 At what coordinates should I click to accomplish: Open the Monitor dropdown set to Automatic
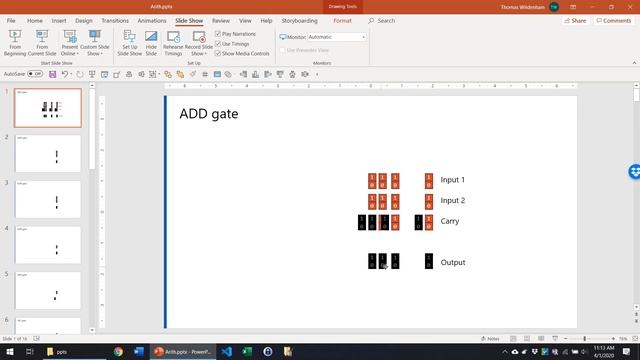pos(337,37)
